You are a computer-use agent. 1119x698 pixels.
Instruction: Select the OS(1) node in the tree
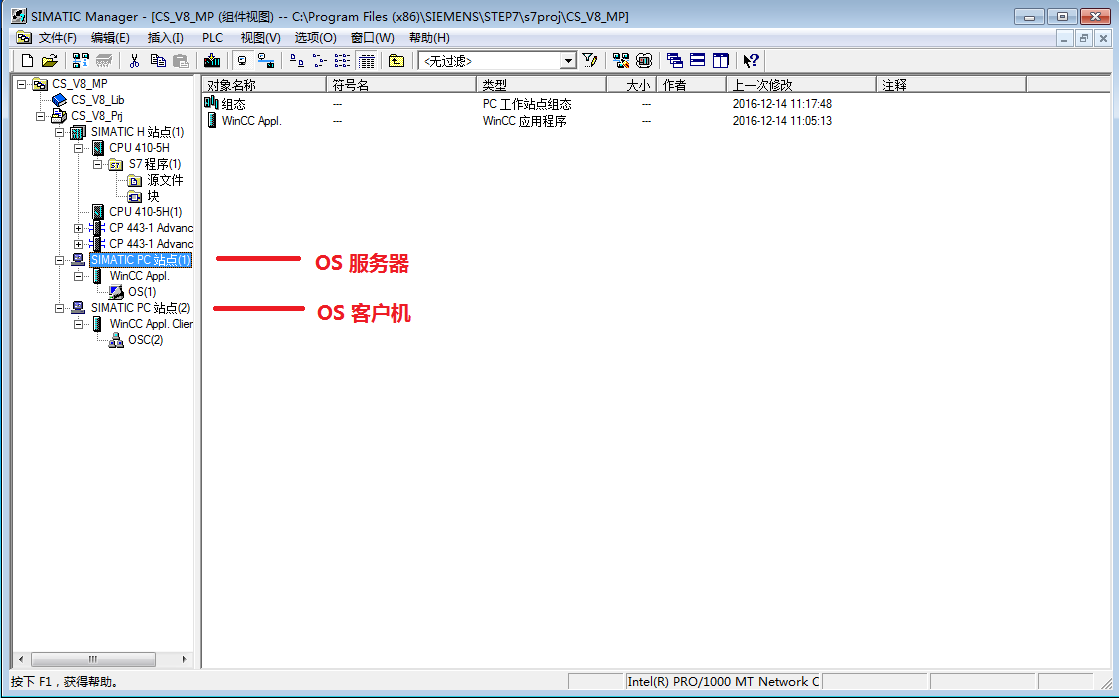point(142,292)
